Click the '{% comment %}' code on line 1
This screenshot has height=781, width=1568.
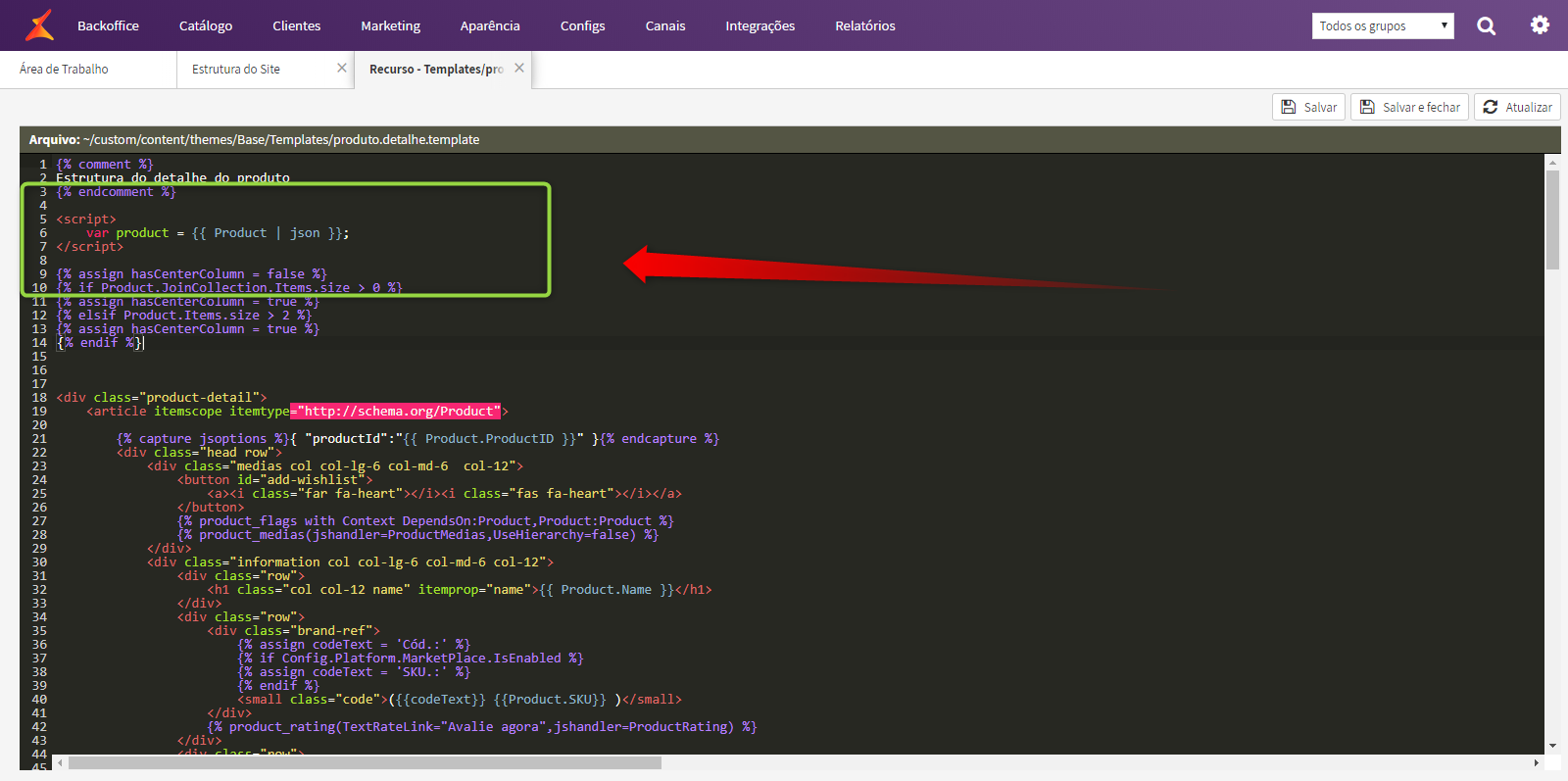point(105,164)
